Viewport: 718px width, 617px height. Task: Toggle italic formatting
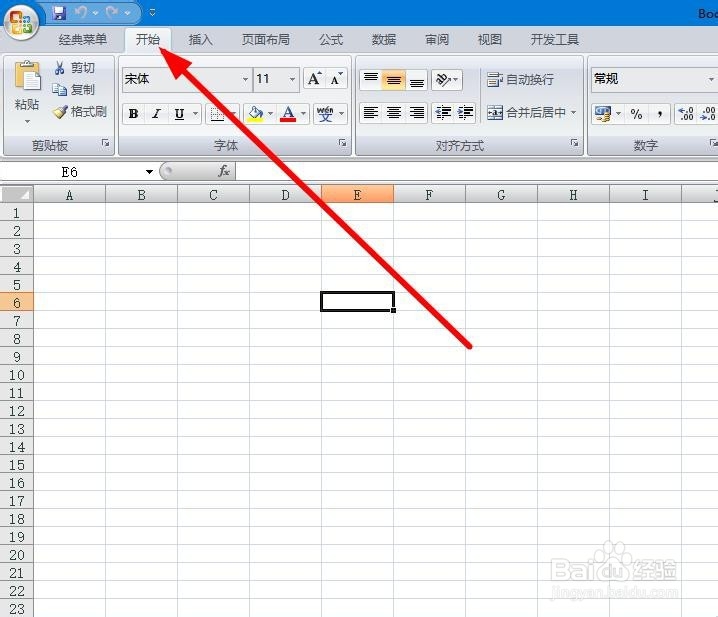[x=156, y=114]
